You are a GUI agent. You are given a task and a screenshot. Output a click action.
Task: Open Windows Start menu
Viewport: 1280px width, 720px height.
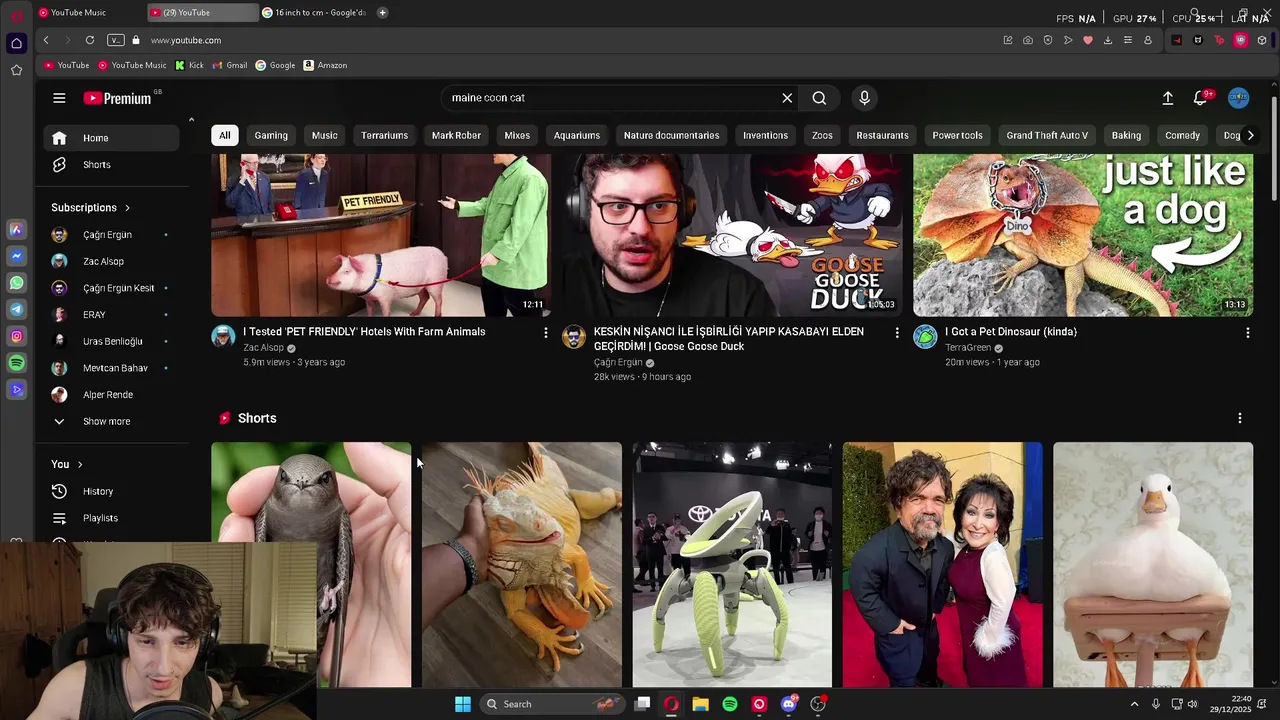point(463,704)
